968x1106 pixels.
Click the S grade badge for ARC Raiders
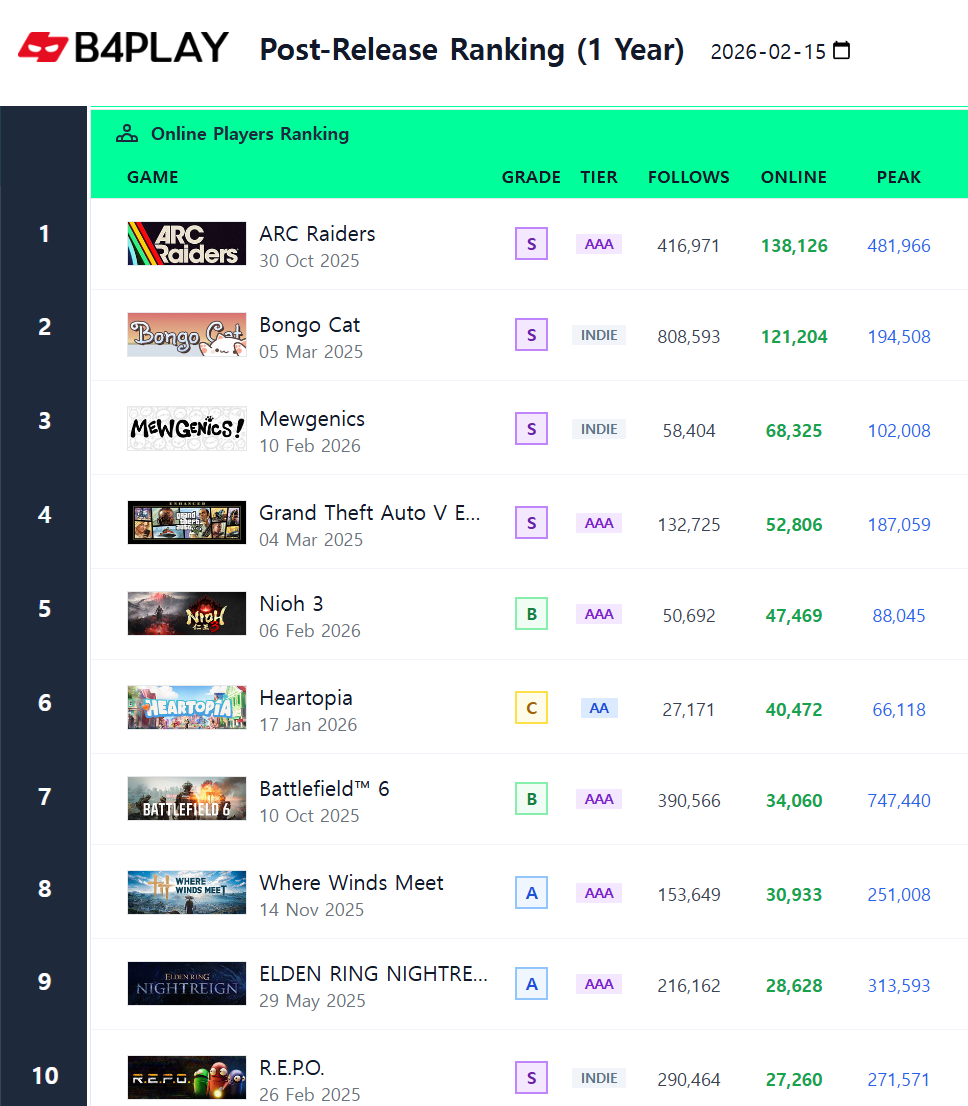click(531, 244)
